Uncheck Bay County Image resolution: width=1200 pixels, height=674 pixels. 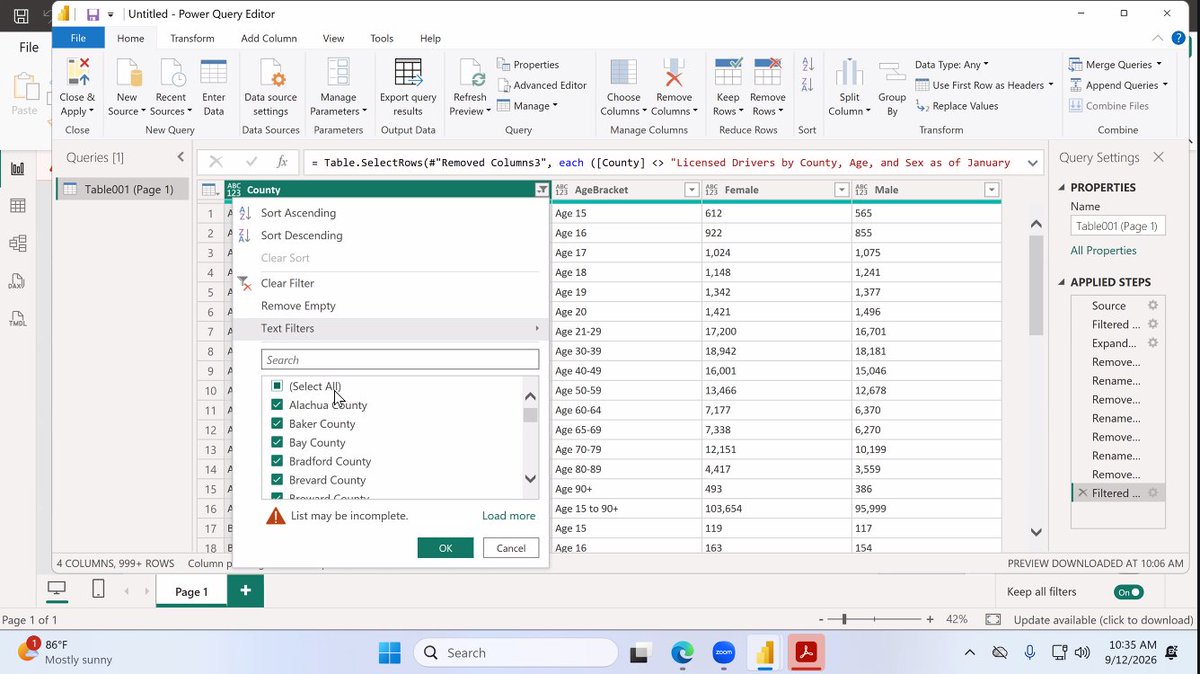pyautogui.click(x=277, y=442)
